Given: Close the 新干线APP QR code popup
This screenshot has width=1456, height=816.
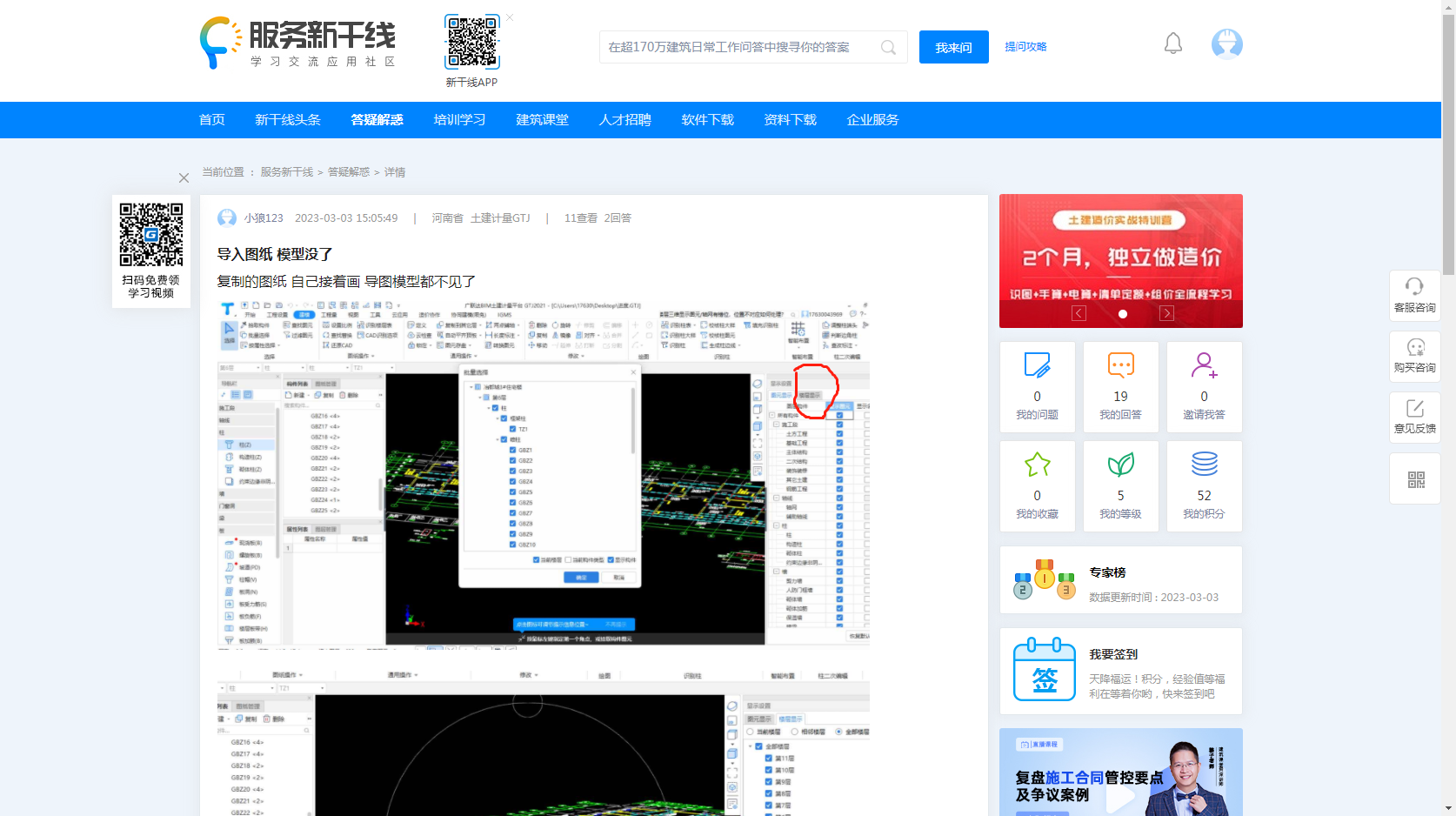Looking at the screenshot, I should (x=510, y=17).
